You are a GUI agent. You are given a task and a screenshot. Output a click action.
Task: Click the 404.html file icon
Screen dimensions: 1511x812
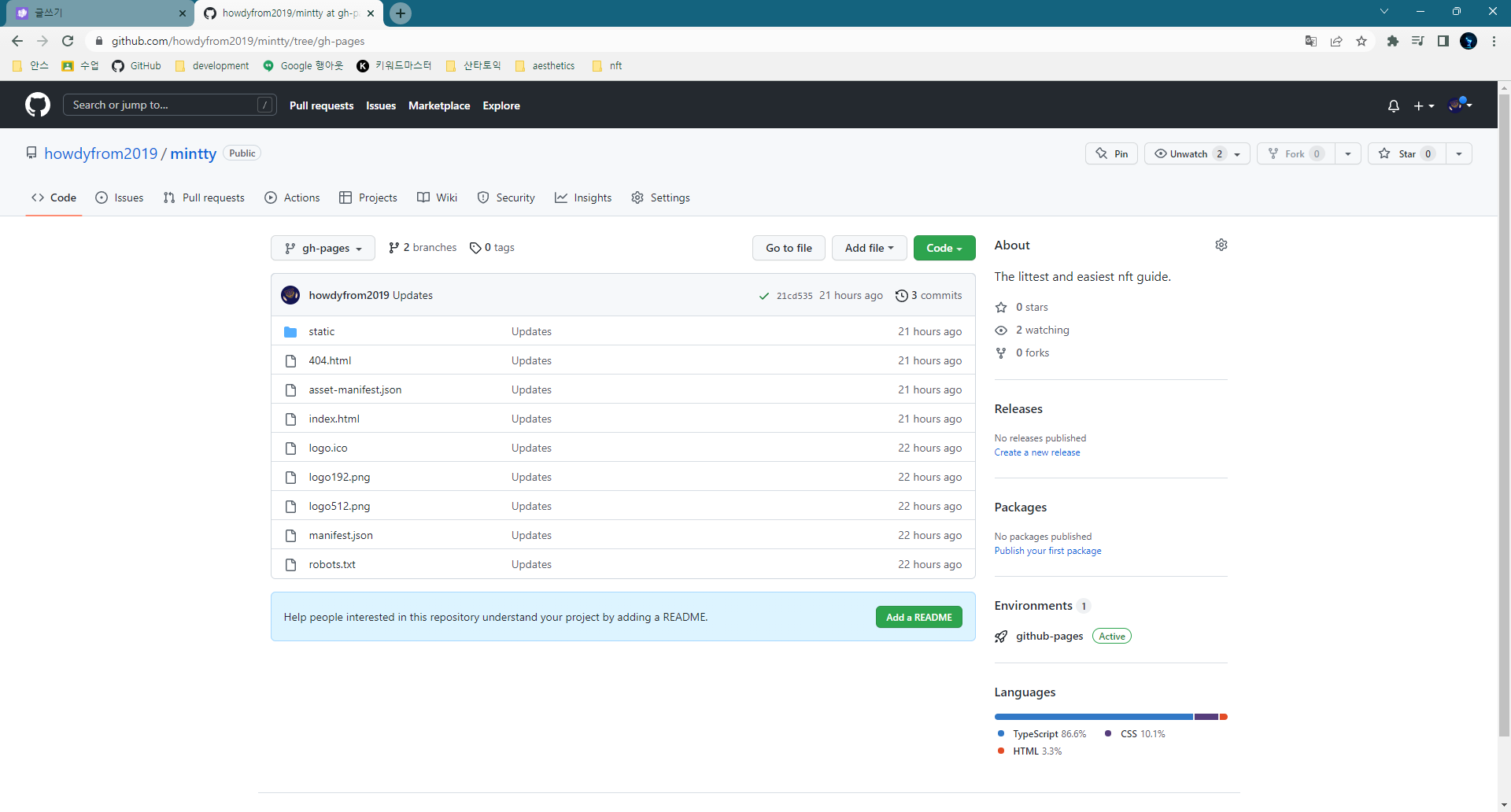290,361
